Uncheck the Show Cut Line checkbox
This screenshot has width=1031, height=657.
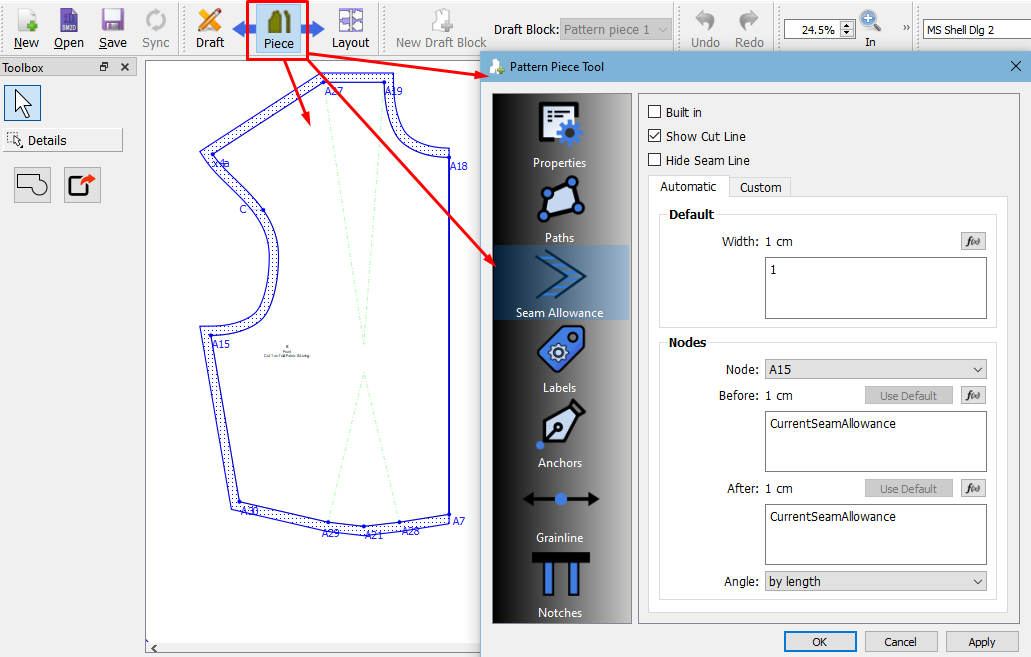pos(655,137)
